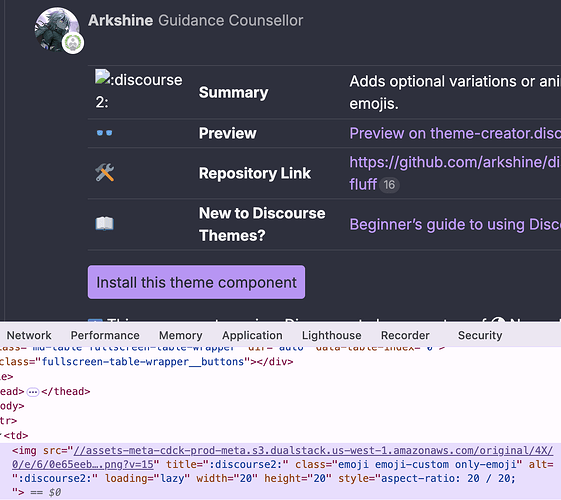Click the "Summary" table cell
The image size is (561, 500).
click(233, 92)
